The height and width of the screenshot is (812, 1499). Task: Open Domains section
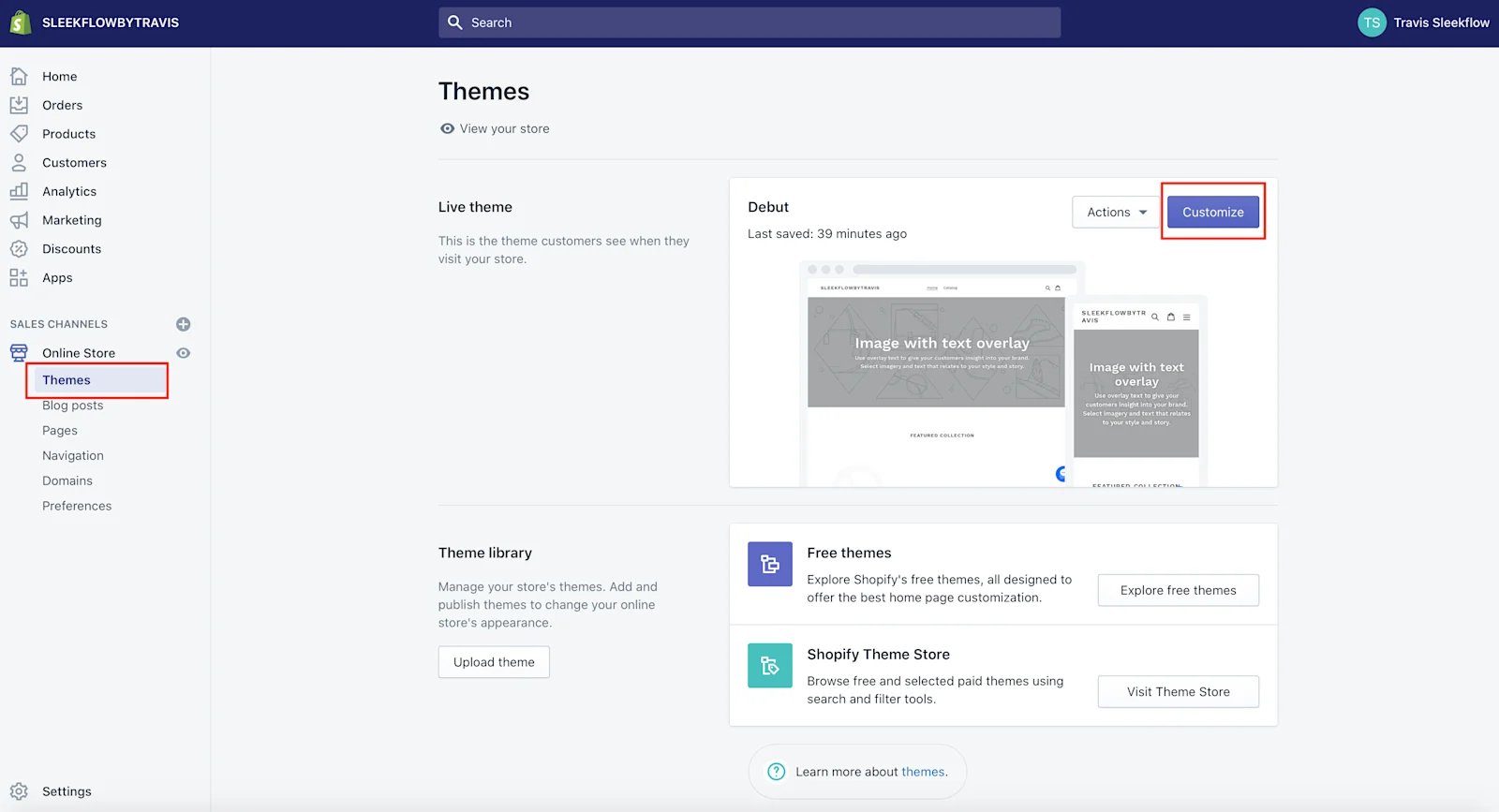point(67,480)
